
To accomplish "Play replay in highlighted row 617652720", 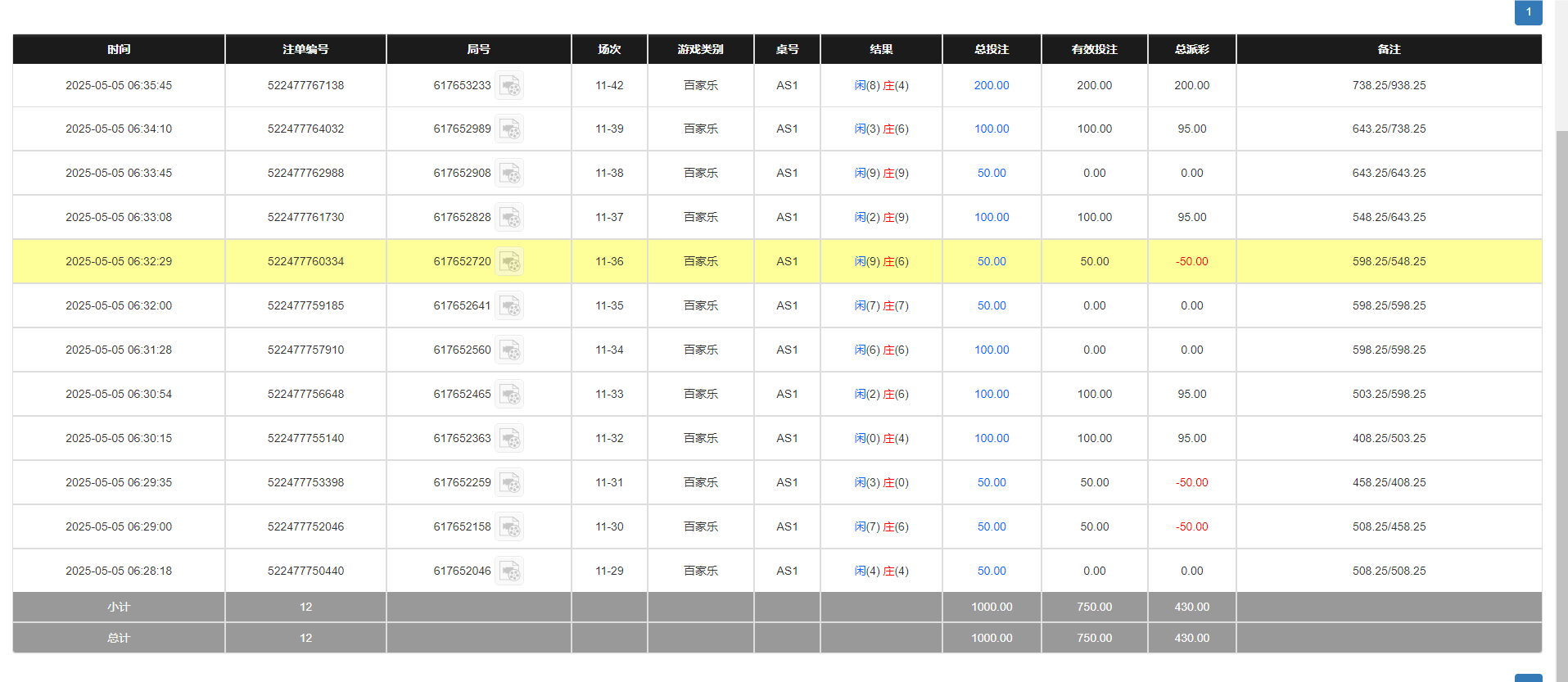I will [509, 262].
